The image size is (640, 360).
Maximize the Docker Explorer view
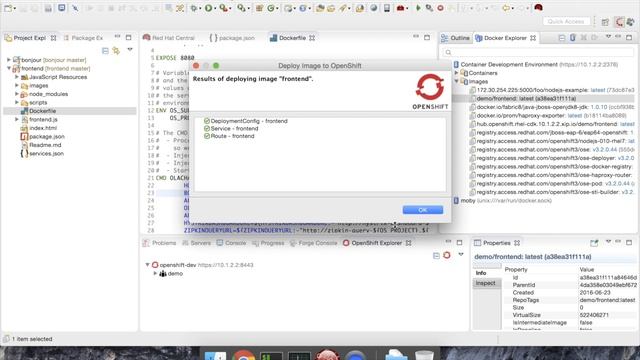[x=629, y=38]
